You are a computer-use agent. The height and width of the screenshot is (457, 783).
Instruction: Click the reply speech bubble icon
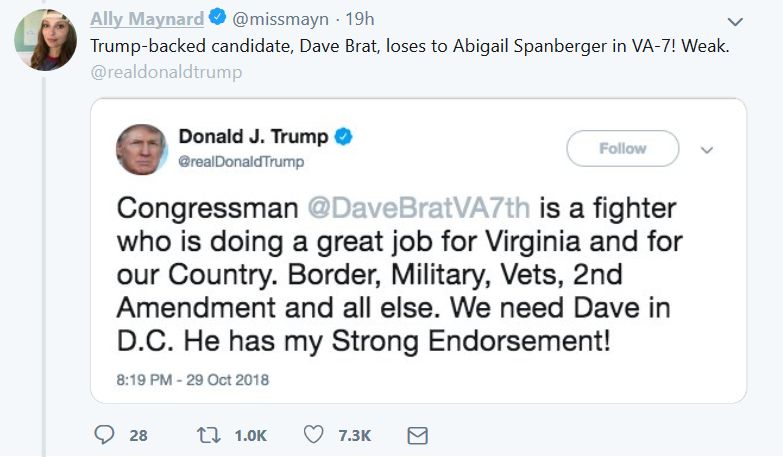pyautogui.click(x=105, y=435)
